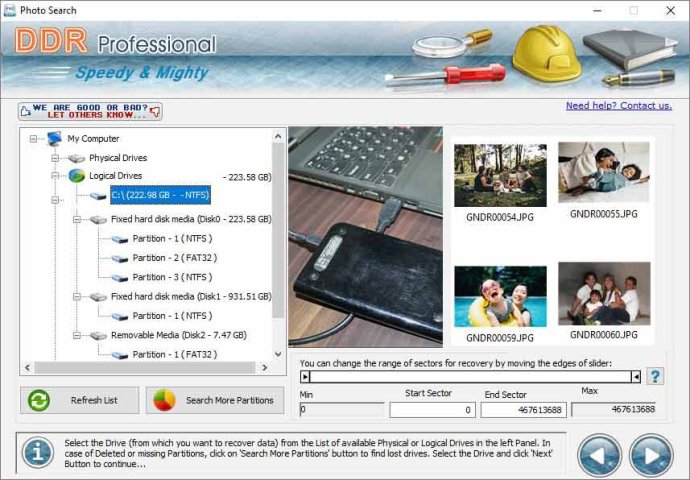Collapse the Fixed hard disk media Disk1 node
Image resolution: width=690 pixels, height=480 pixels.
(x=77, y=297)
